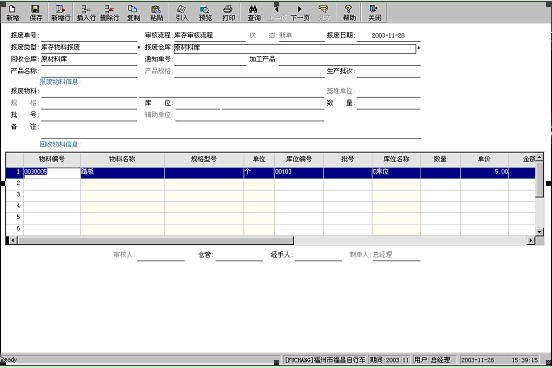Click the 打印 (Print) printer icon
This screenshot has width=552, height=368.
pyautogui.click(x=228, y=13)
